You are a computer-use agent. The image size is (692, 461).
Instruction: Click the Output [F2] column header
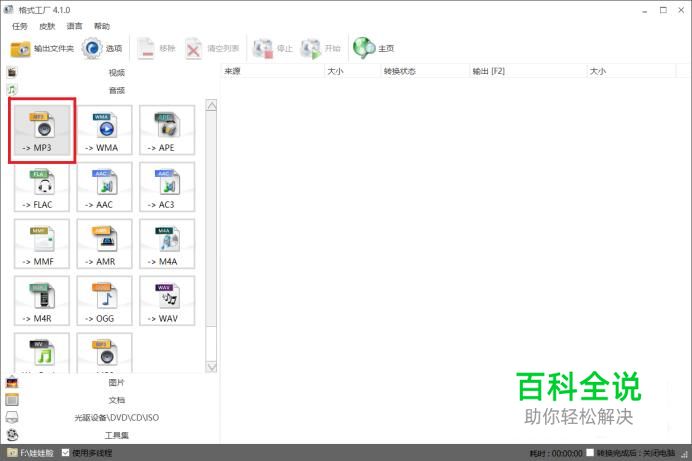[528, 71]
